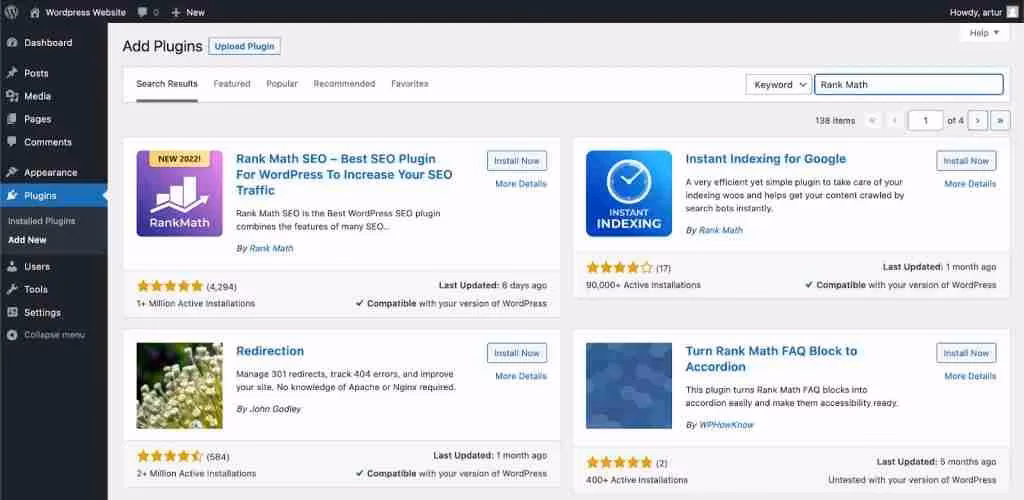Click the Upload Plugin button
This screenshot has height=500, width=1024.
click(244, 46)
